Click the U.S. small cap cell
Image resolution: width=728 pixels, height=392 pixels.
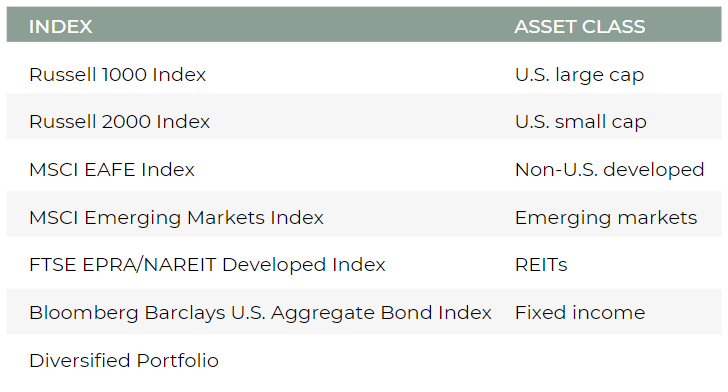(x=581, y=122)
